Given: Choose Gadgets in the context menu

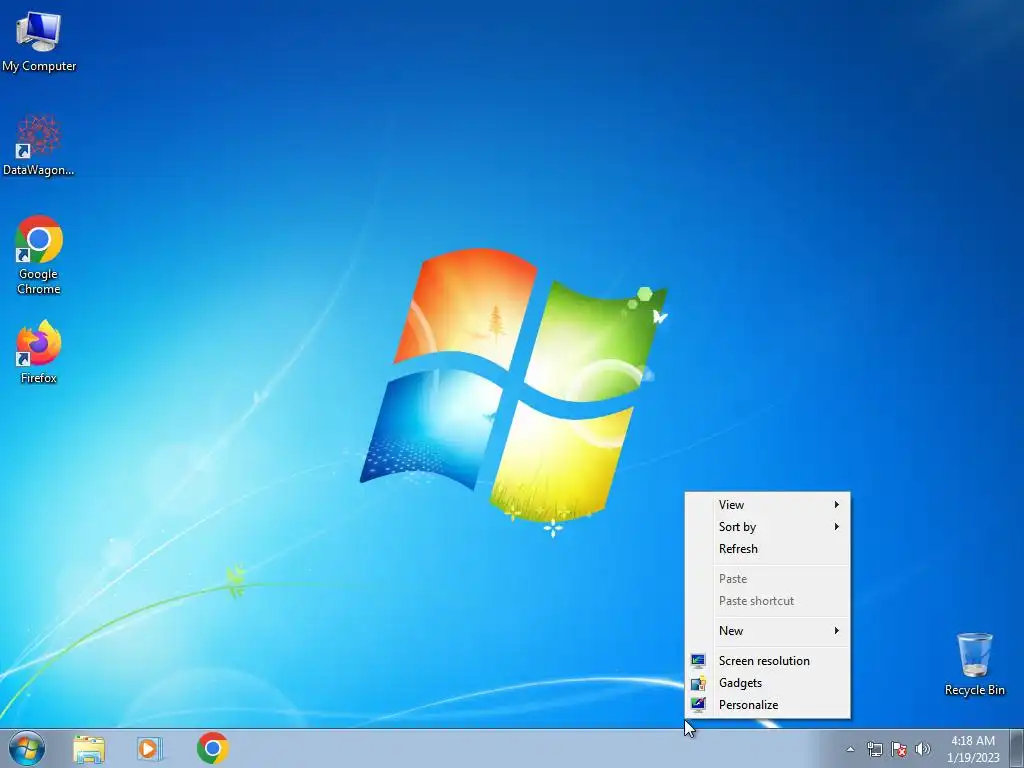Looking at the screenshot, I should coord(767,683).
